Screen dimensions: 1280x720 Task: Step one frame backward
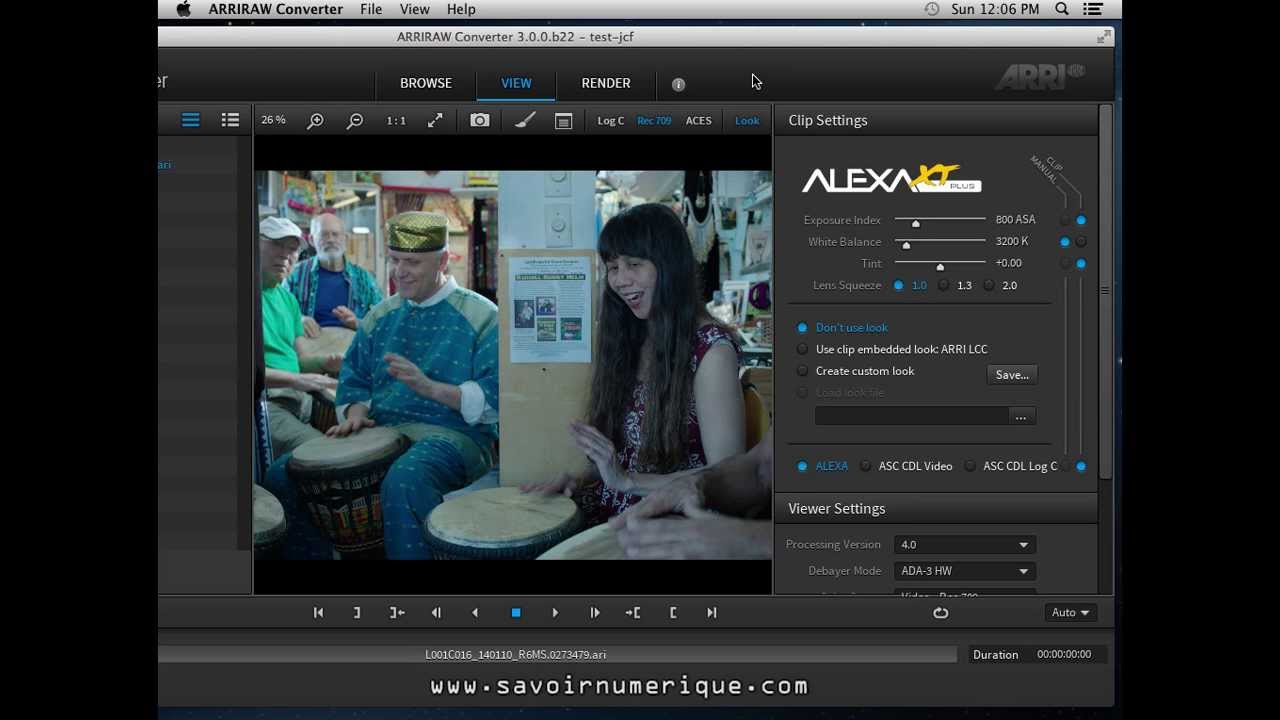[436, 613]
